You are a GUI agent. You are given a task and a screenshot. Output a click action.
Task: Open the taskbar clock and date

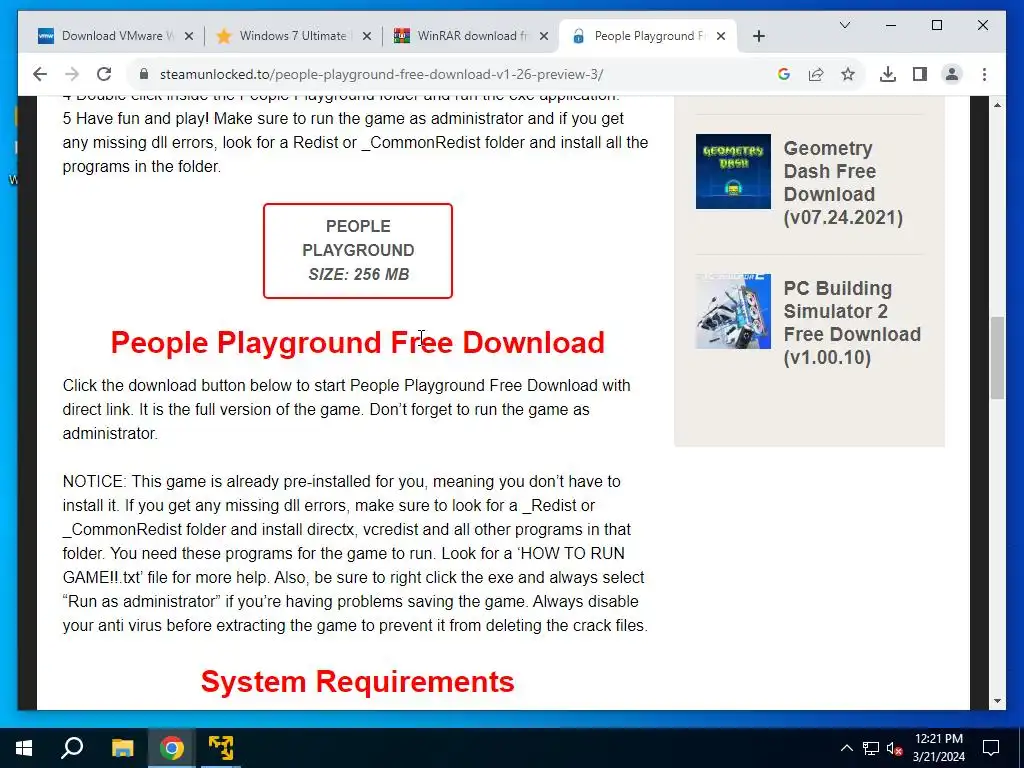pos(938,748)
